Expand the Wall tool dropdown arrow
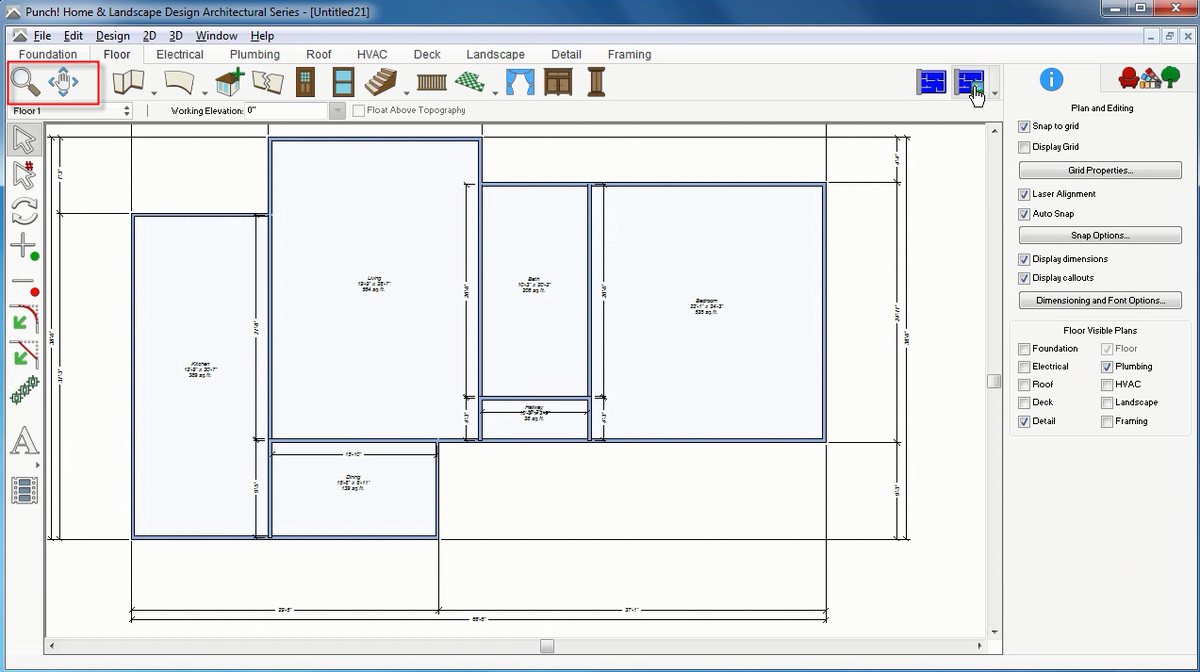The image size is (1200, 672). click(x=154, y=93)
